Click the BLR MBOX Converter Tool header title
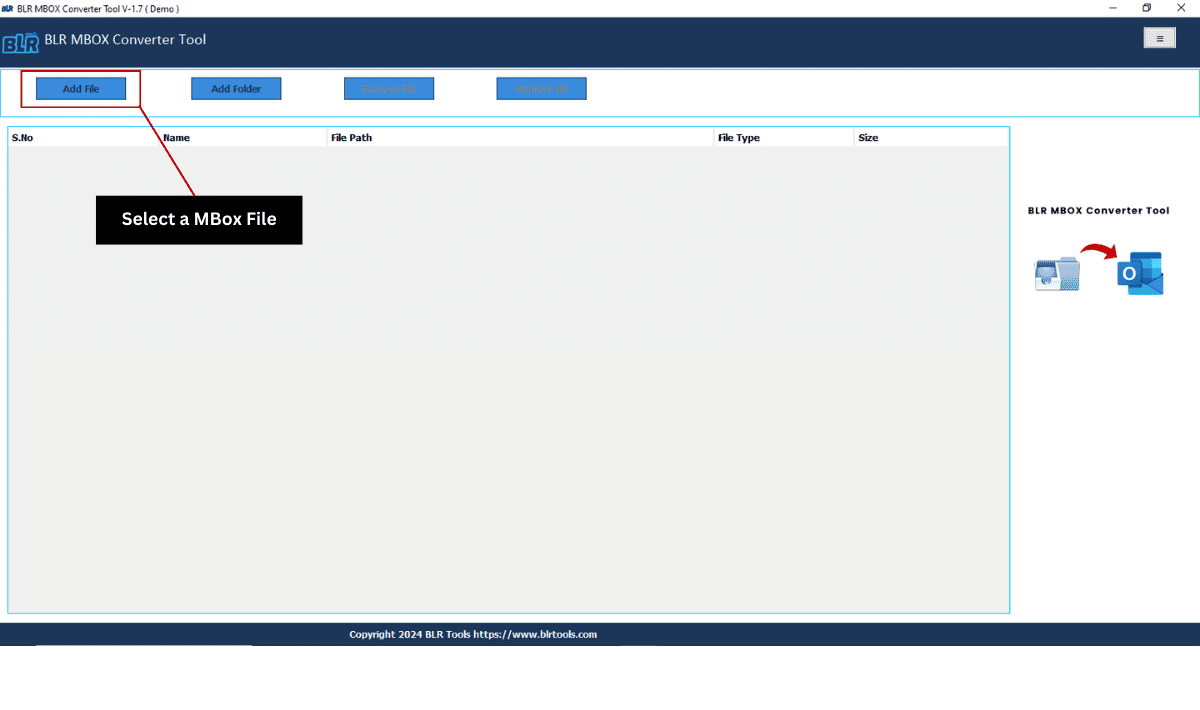The image size is (1200, 710). [x=125, y=40]
